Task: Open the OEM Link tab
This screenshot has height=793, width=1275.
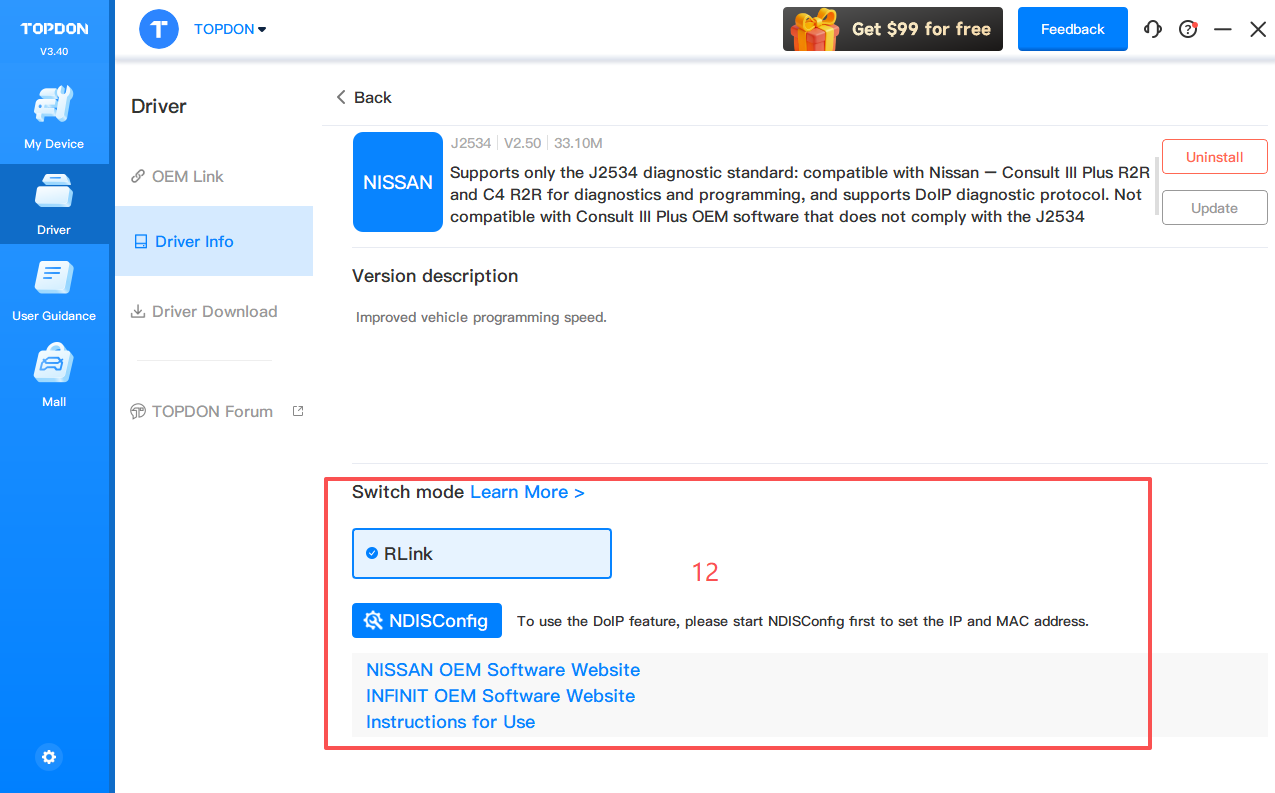Action: click(x=187, y=176)
